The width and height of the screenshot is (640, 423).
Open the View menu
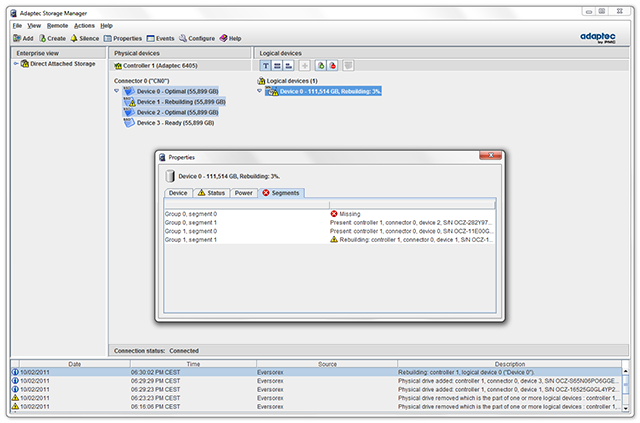pyautogui.click(x=34, y=26)
